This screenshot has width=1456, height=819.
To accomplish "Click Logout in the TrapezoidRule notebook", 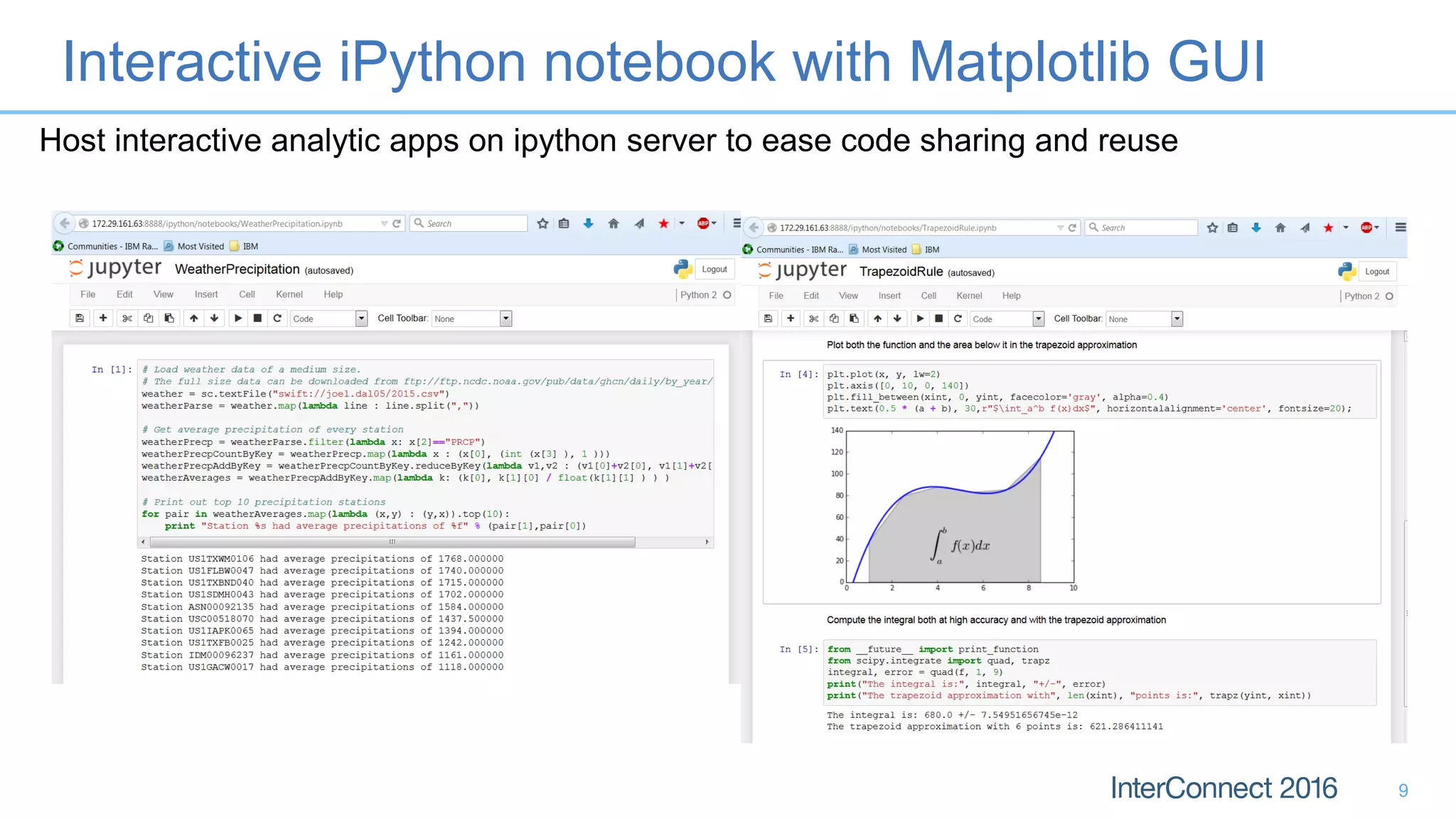I will 1377,272.
